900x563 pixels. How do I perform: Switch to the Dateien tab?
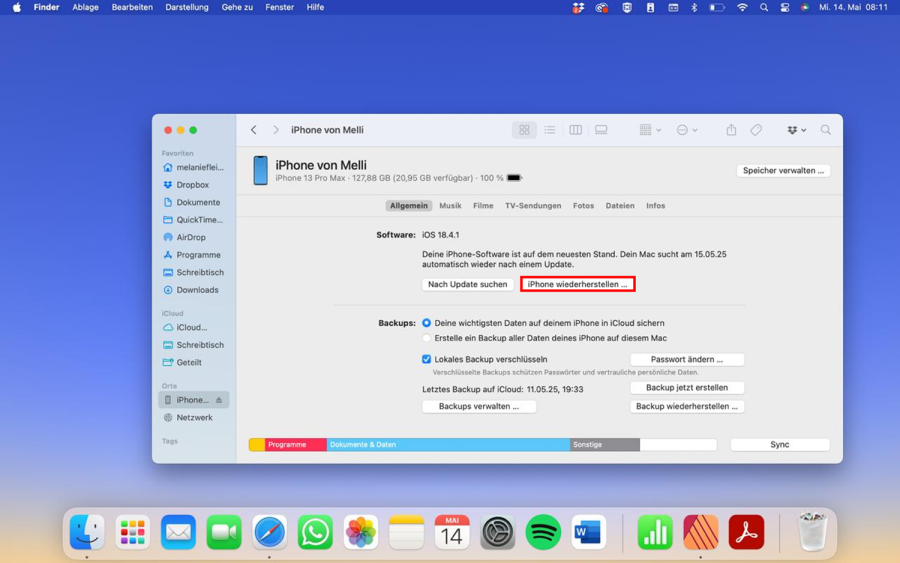pos(620,205)
